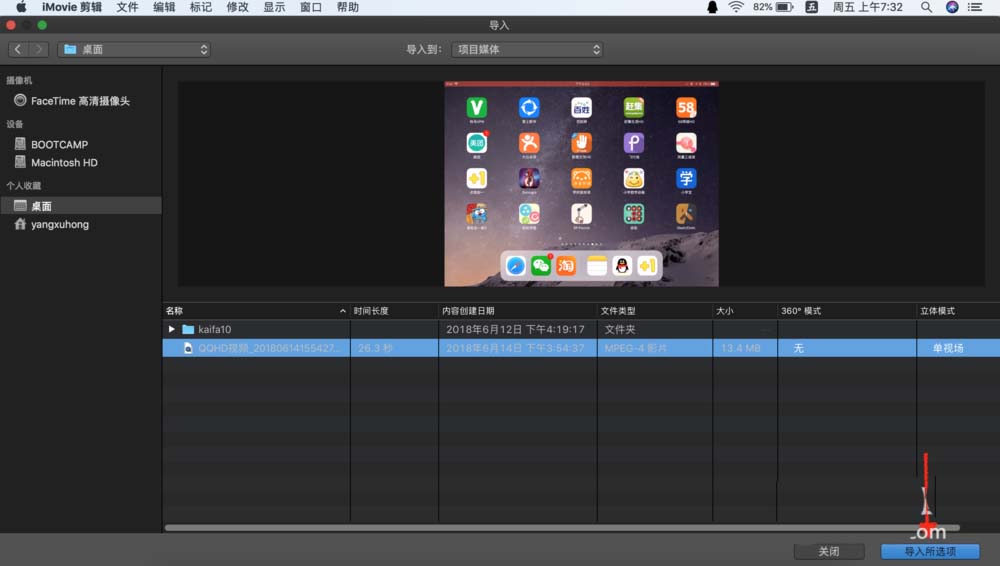Click the 13.4 MB size cell

(740, 348)
